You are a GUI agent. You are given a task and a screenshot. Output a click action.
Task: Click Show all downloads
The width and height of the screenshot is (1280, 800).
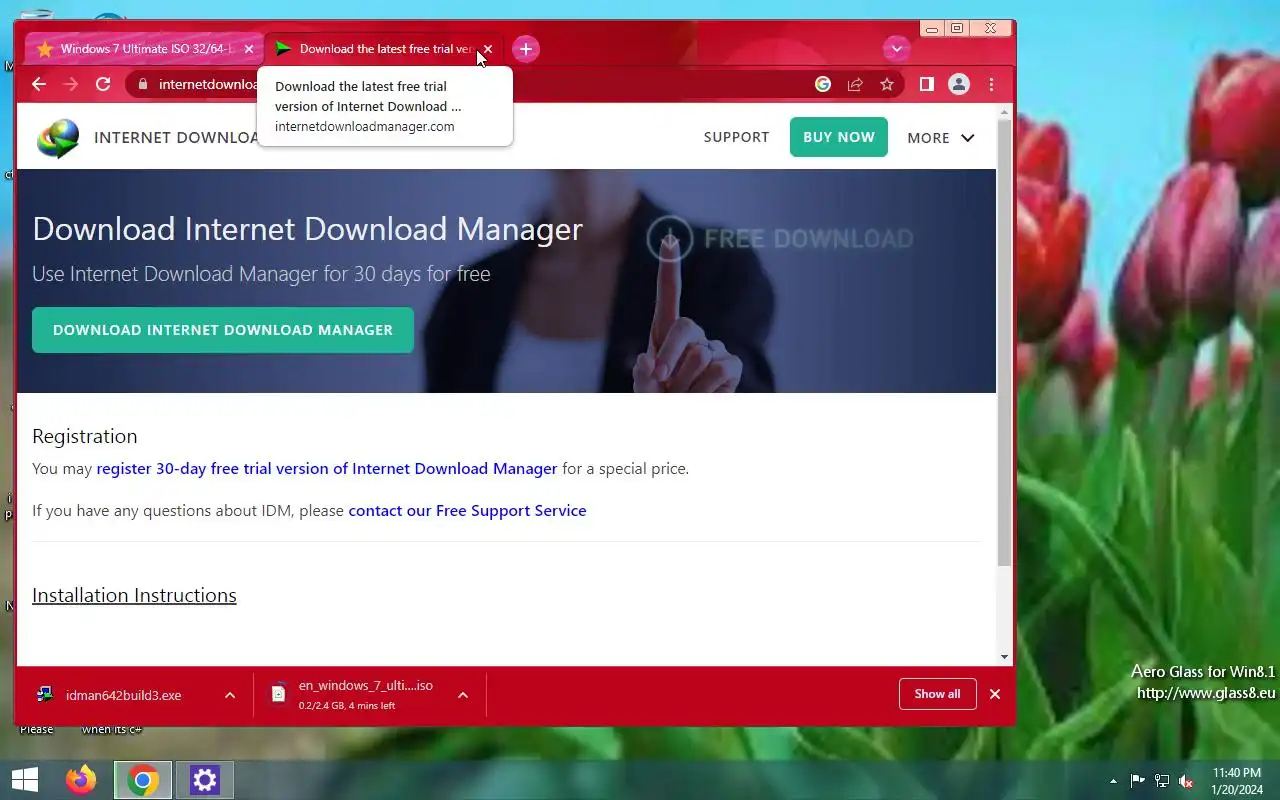pos(937,694)
